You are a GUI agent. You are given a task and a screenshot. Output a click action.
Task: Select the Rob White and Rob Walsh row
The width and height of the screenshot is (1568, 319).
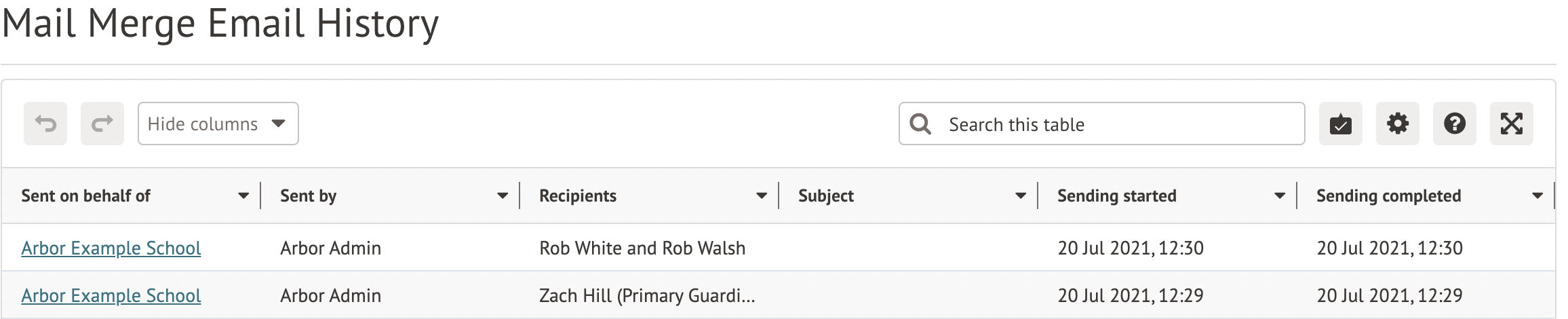point(642,248)
